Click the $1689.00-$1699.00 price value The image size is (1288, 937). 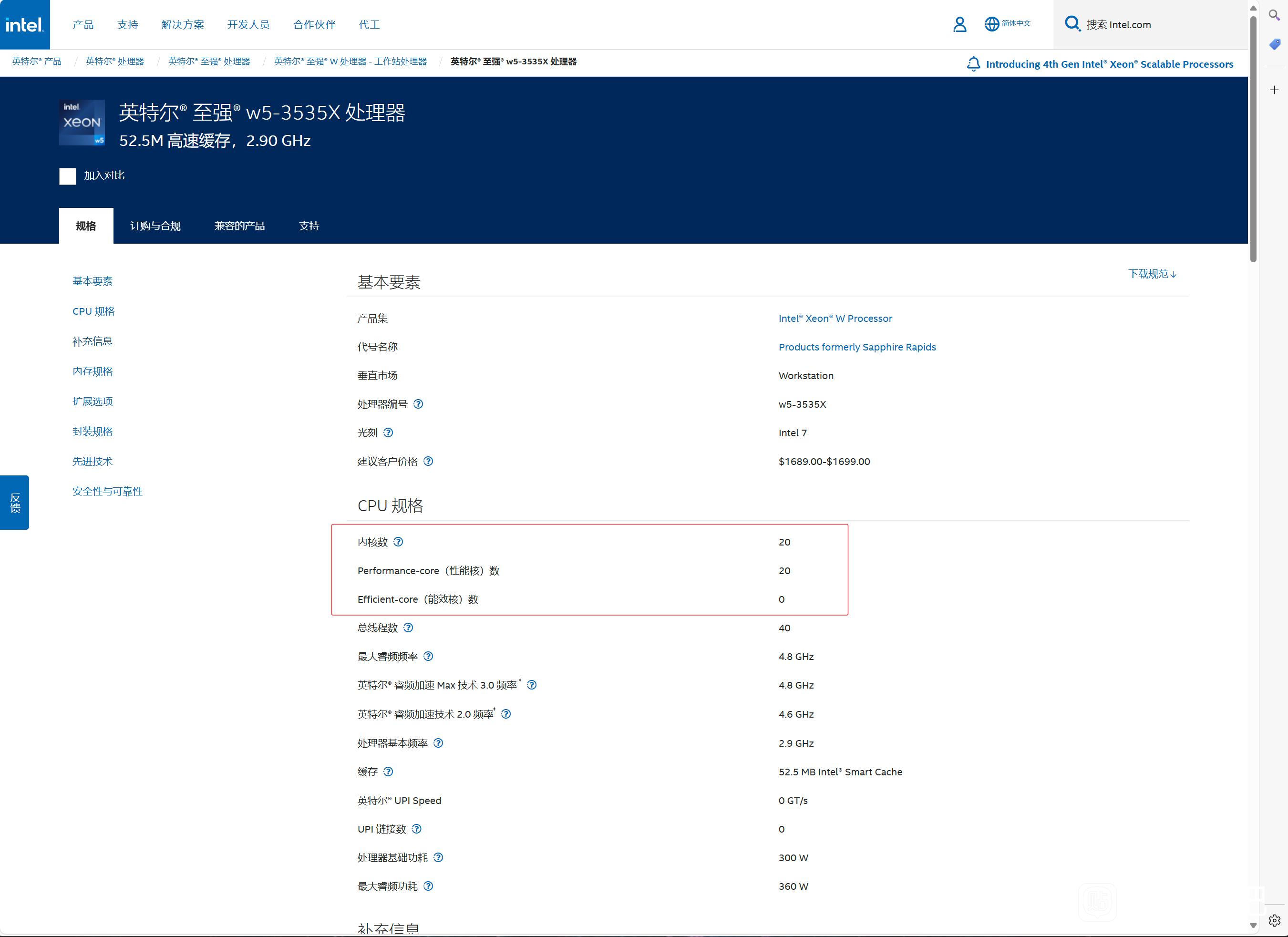(824, 462)
